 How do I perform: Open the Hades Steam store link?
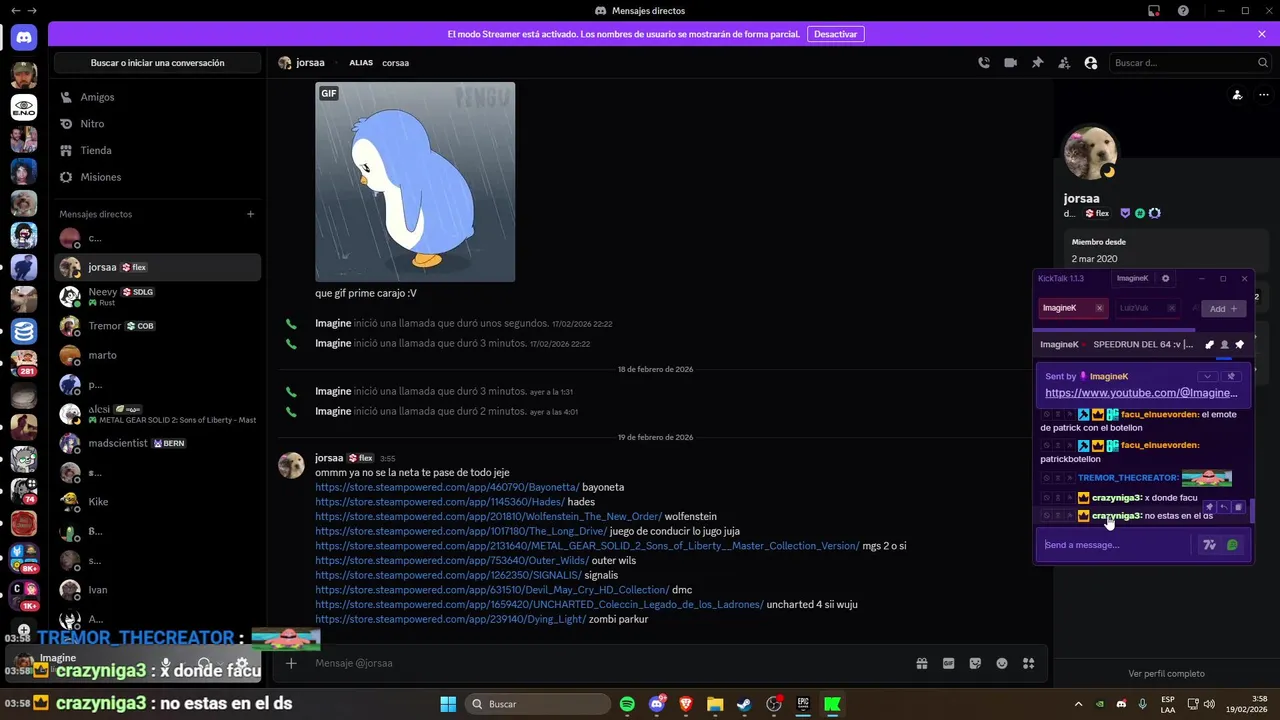pyautogui.click(x=439, y=502)
